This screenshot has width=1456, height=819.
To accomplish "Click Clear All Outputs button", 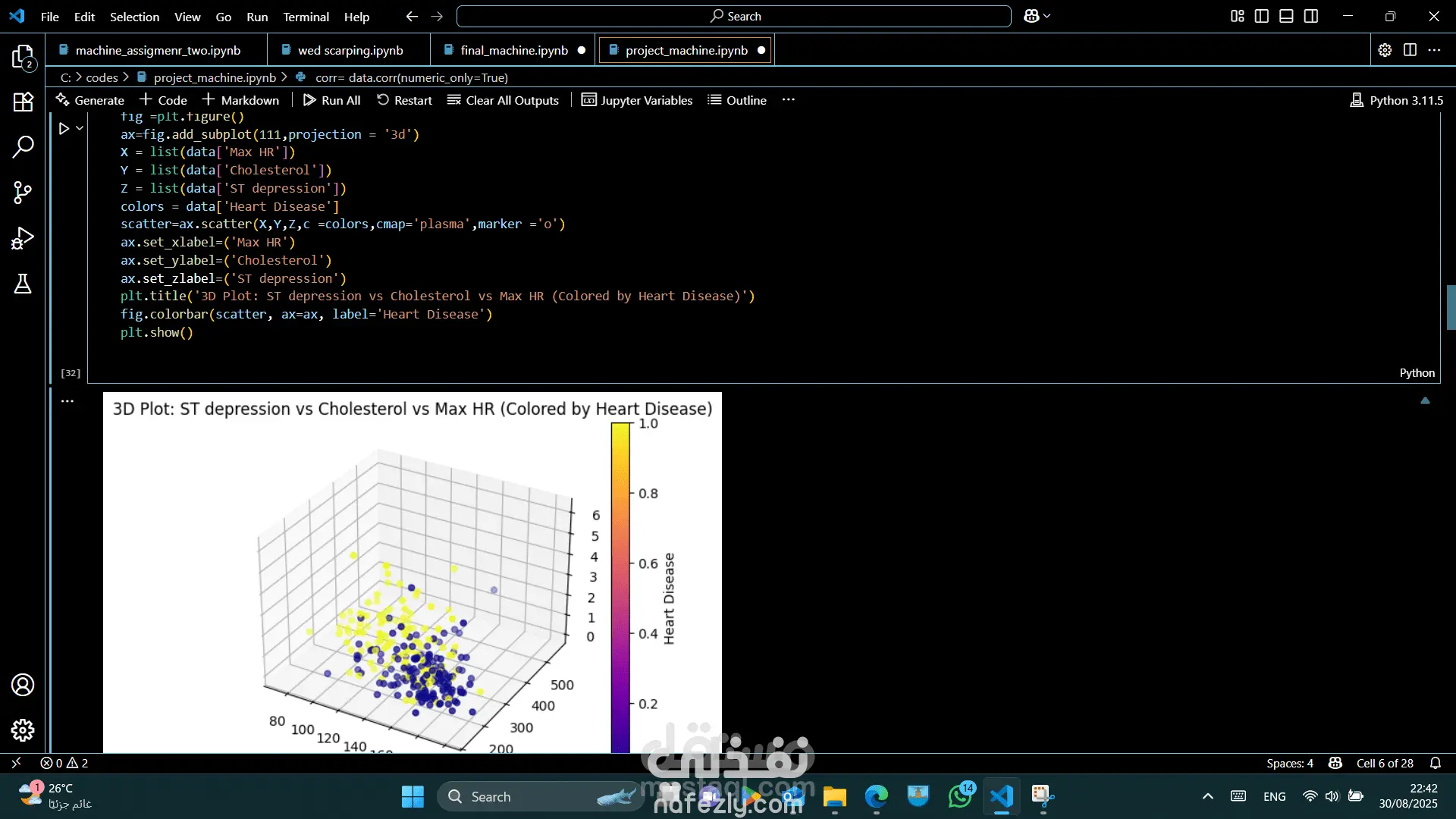I will [x=503, y=100].
